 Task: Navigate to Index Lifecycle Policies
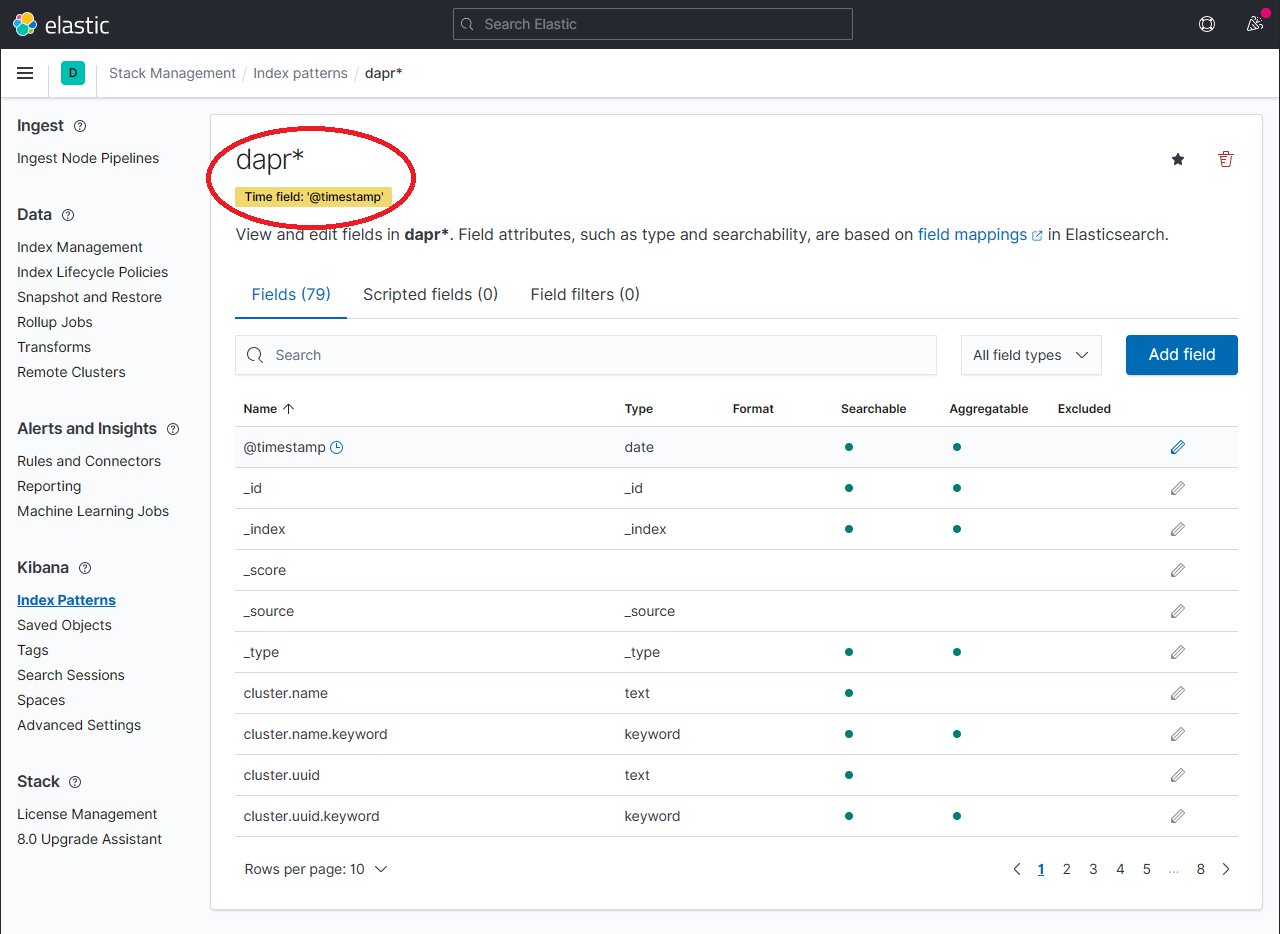tap(92, 272)
